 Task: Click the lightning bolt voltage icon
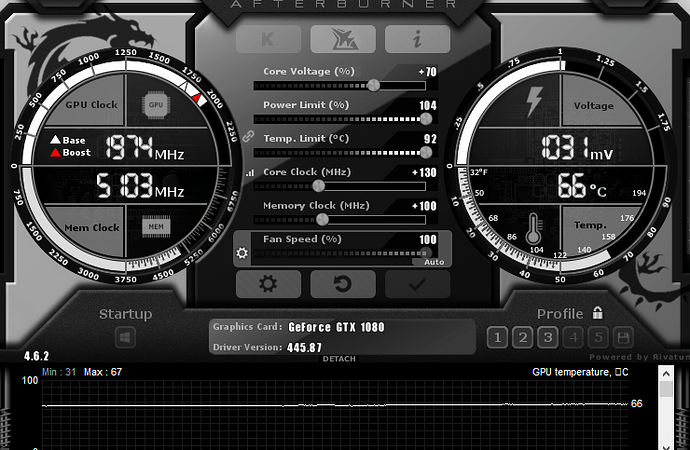(x=535, y=101)
